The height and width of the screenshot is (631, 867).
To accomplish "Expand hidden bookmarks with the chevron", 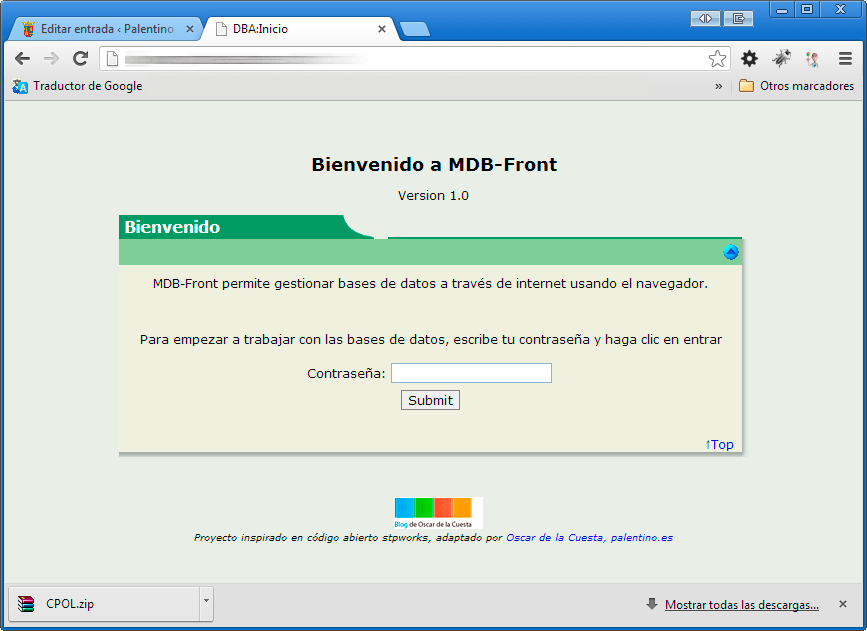I will (x=718, y=86).
